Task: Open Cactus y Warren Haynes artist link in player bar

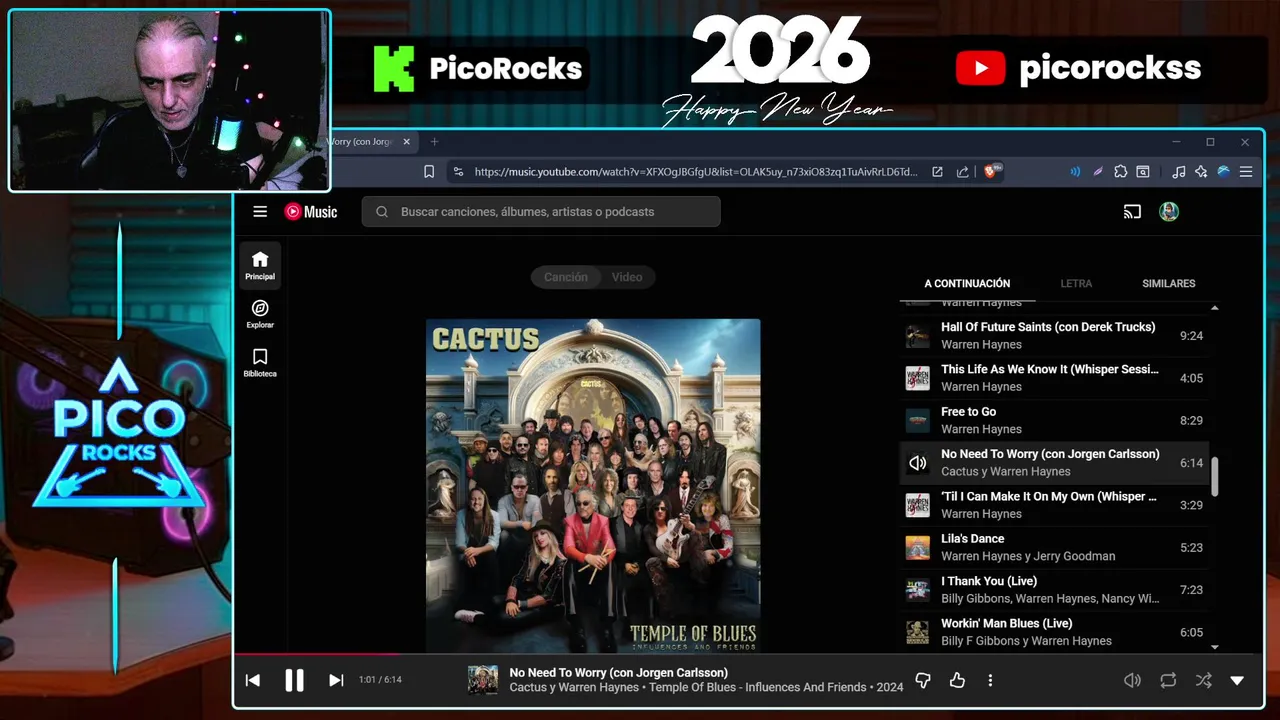Action: coord(575,687)
